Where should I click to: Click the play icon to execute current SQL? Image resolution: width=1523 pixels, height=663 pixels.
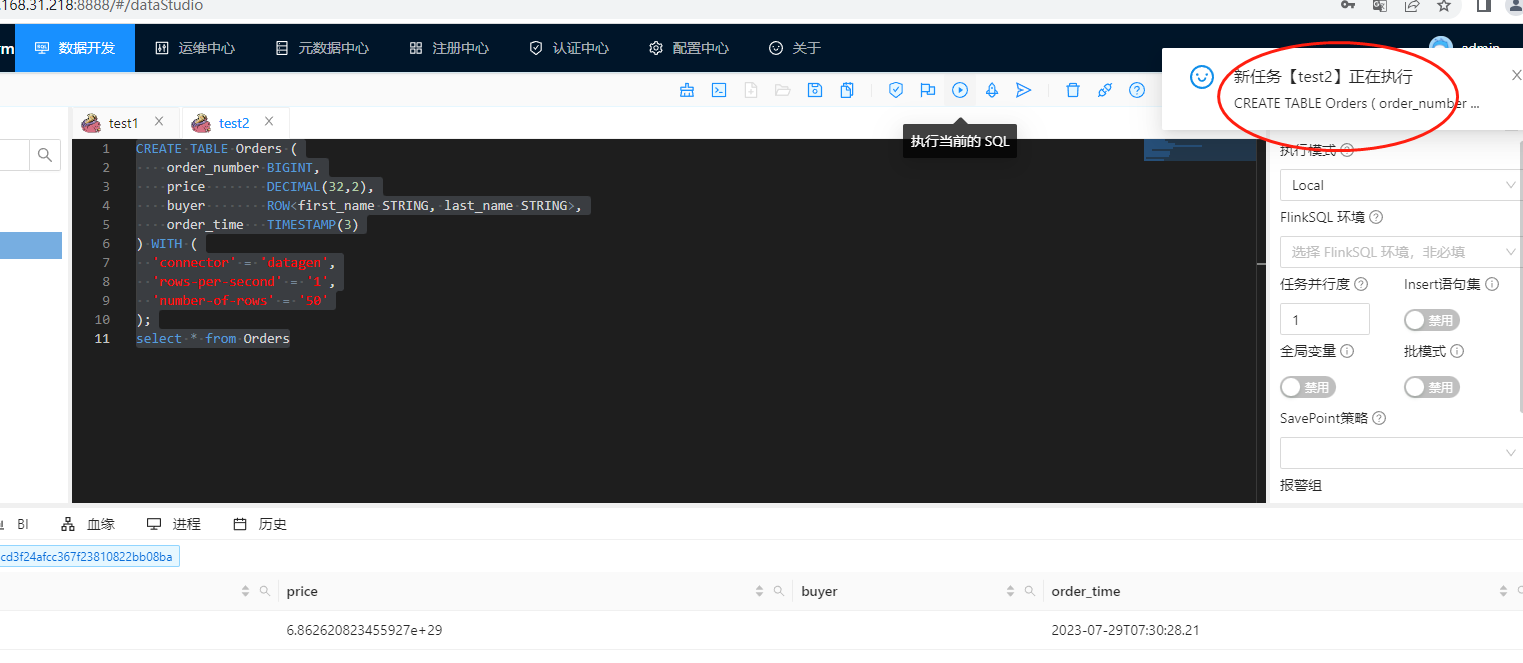point(960,90)
